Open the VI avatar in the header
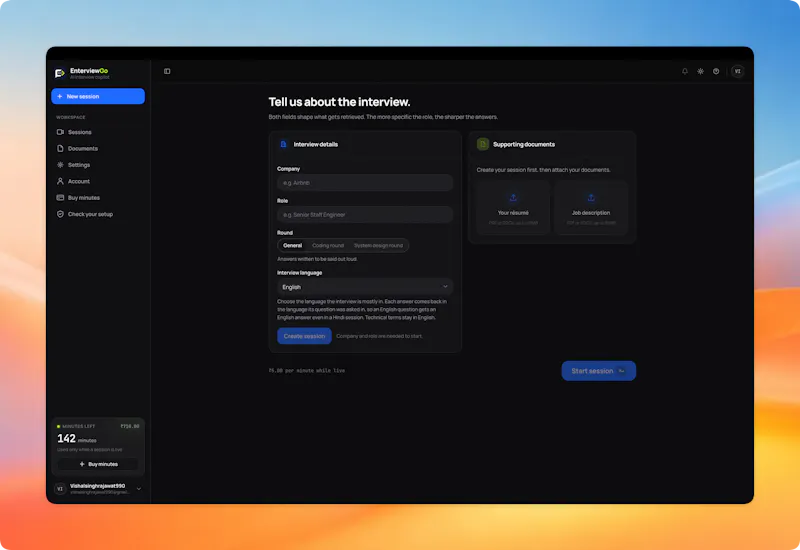 (x=737, y=71)
